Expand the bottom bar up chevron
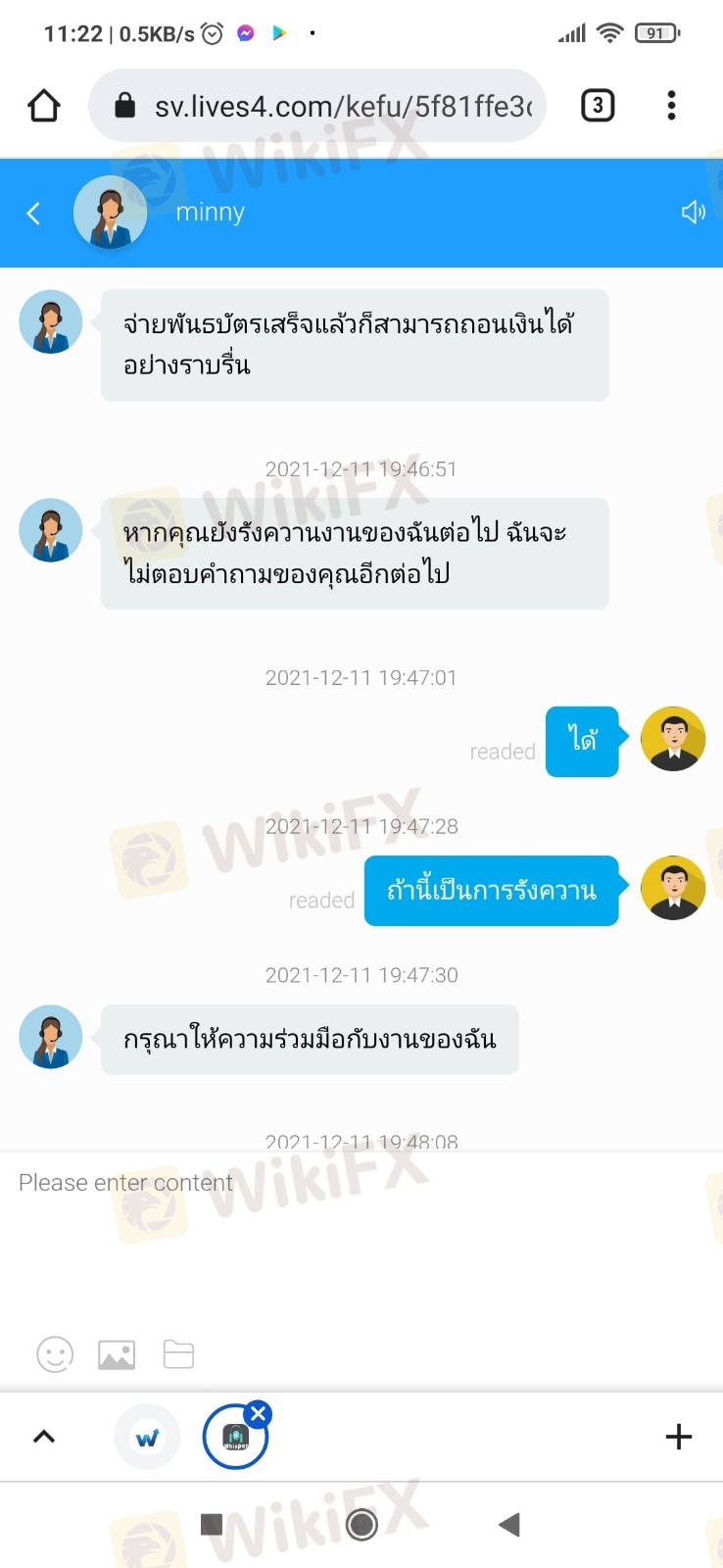This screenshot has height=1568, width=723. coord(44,1437)
